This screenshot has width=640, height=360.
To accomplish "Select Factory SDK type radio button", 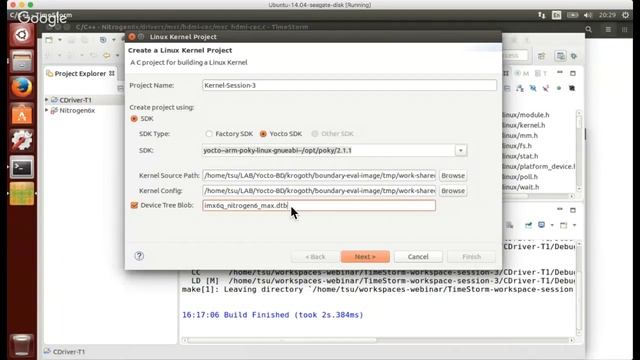I will [209, 134].
